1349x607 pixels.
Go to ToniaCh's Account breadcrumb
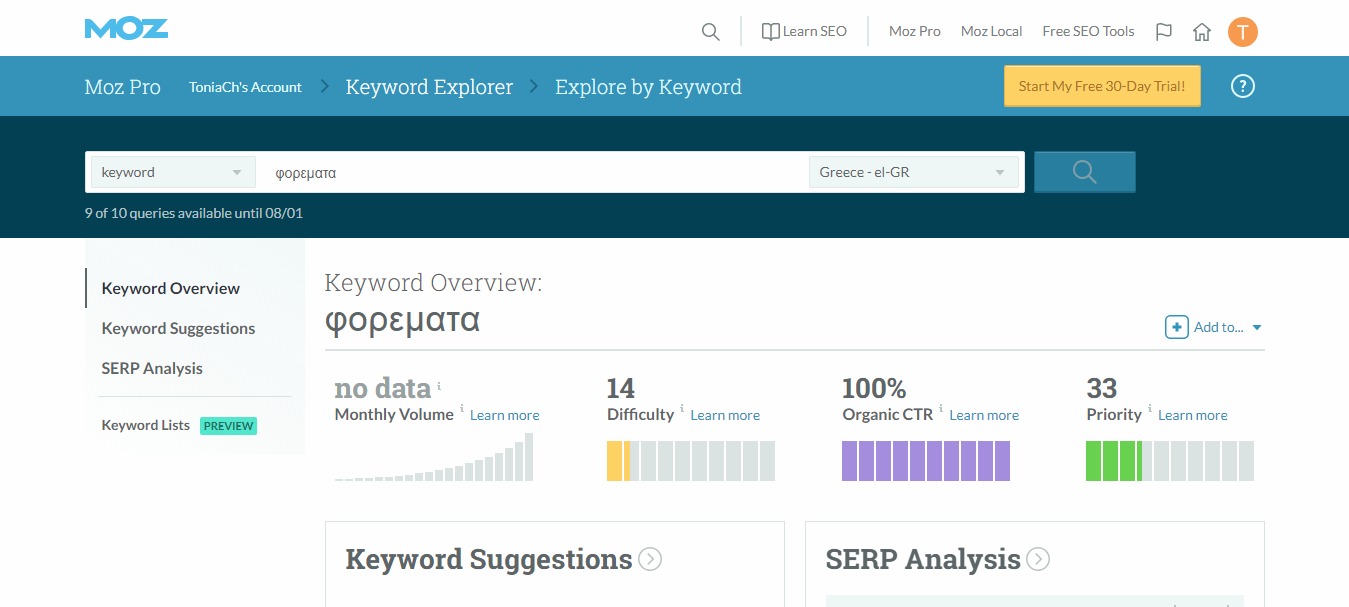pyautogui.click(x=245, y=87)
